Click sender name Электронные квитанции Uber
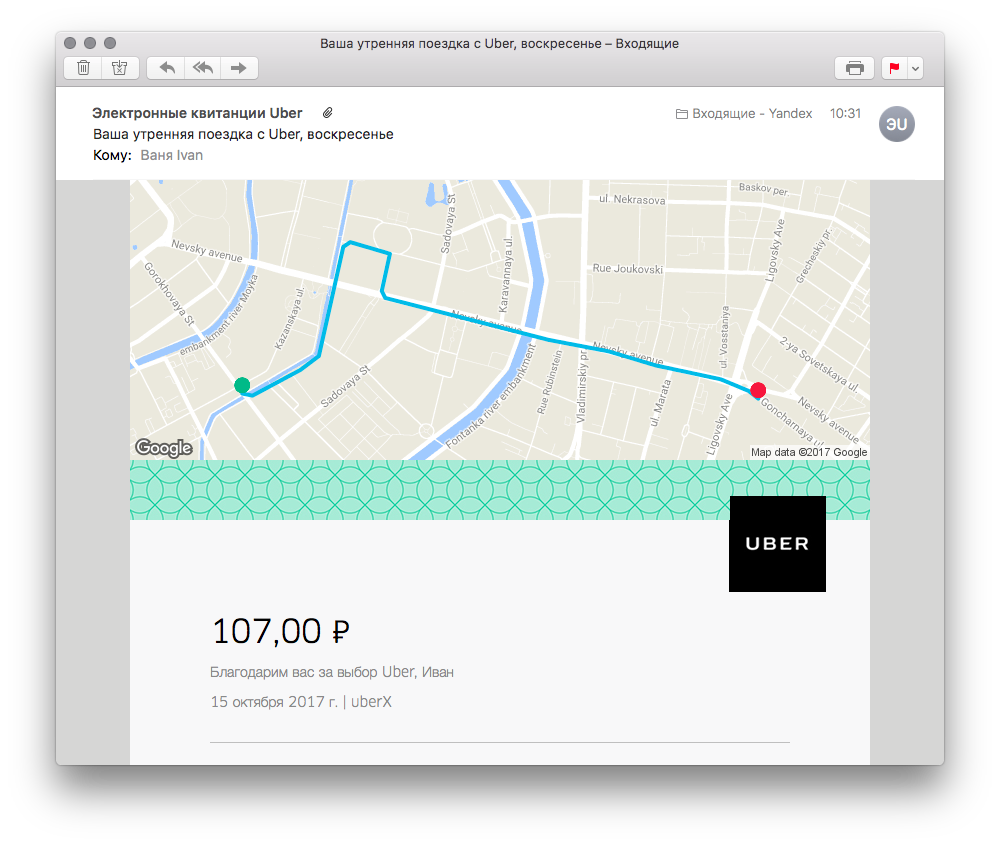1000x845 pixels. 197,113
